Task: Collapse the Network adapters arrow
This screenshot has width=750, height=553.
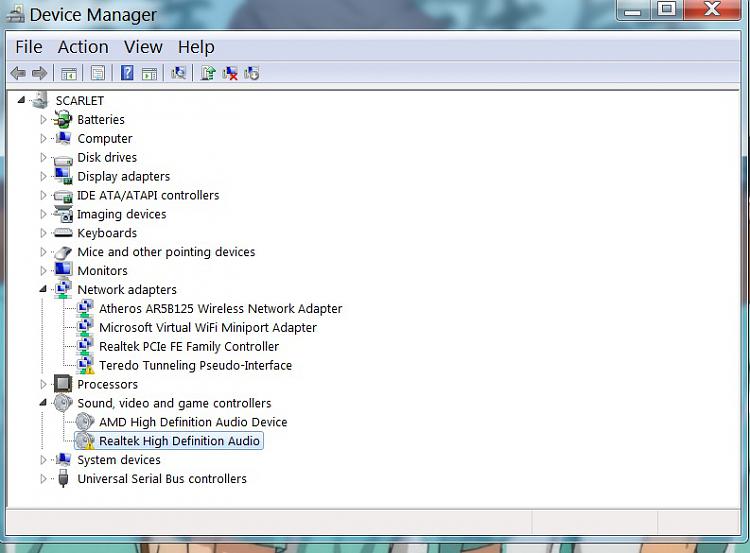Action: point(43,289)
